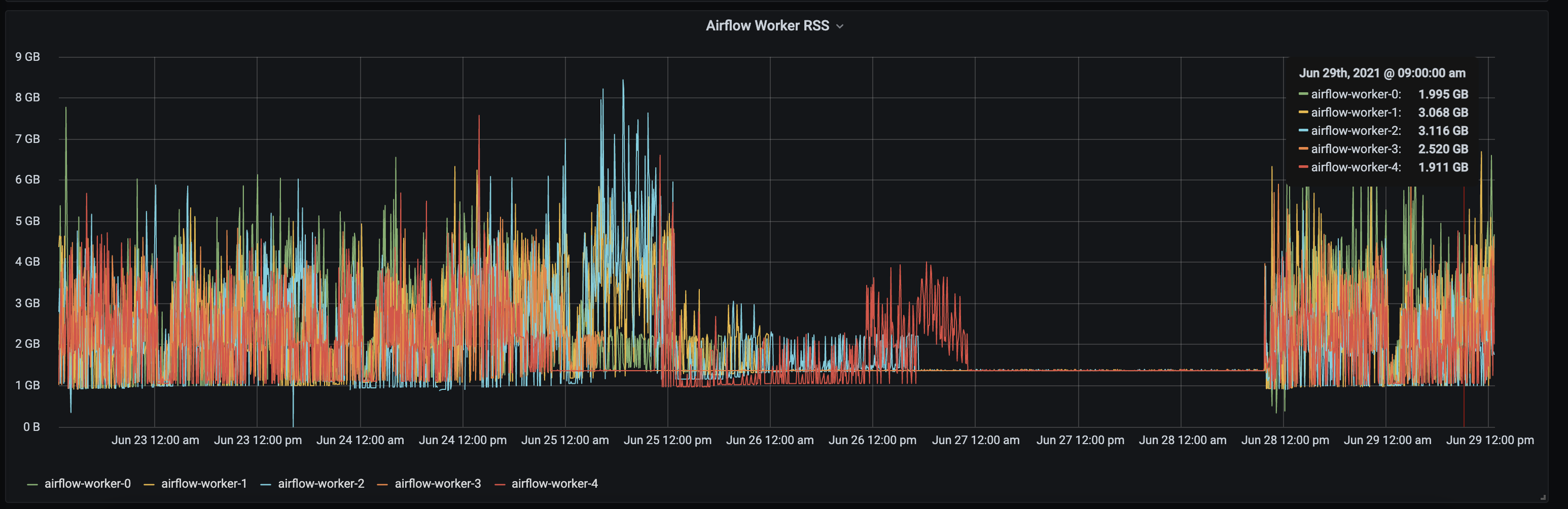Open color picker for airflow-worker-3 legend swatch
Screen dimensions: 1568x509
[383, 485]
